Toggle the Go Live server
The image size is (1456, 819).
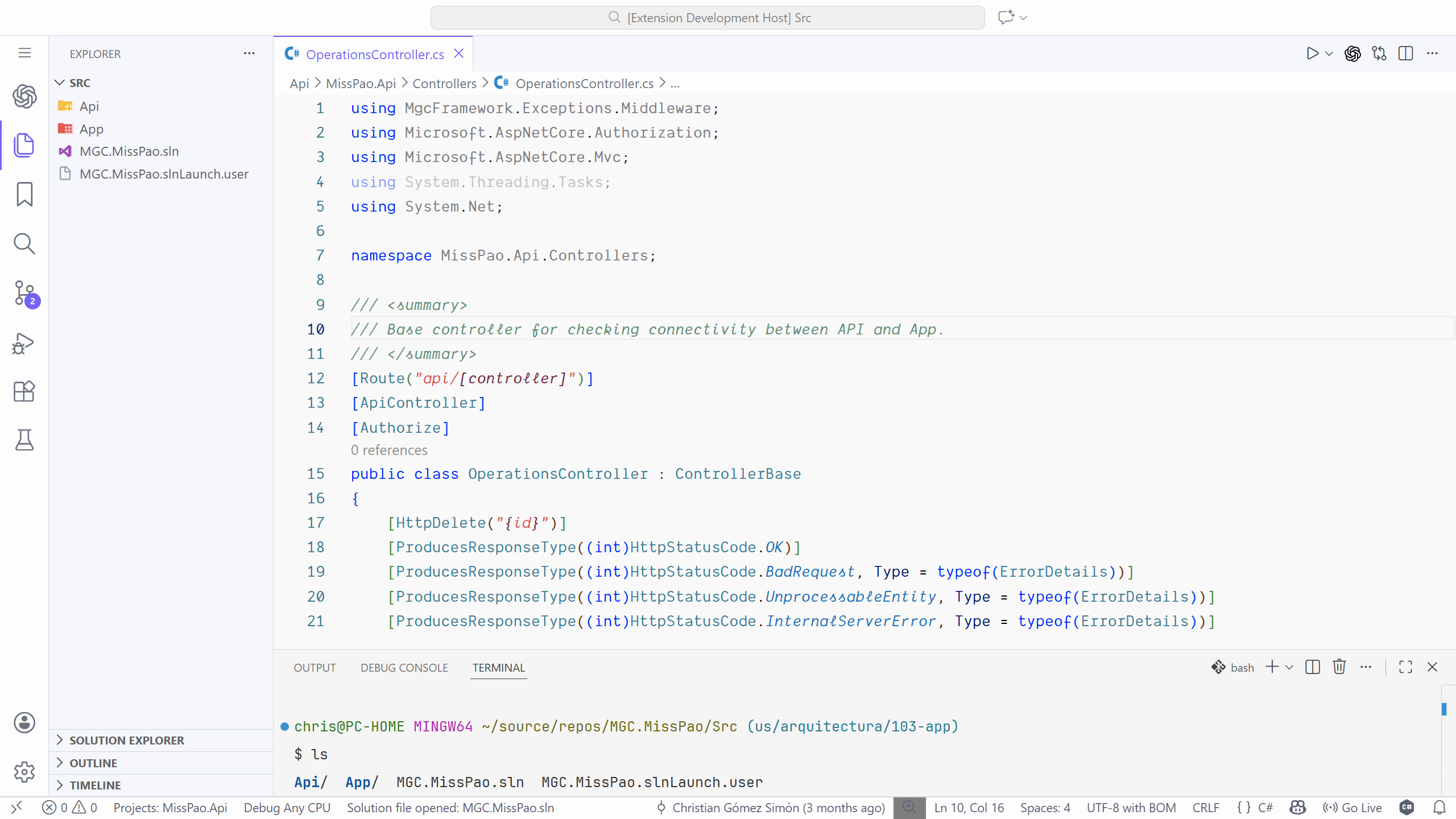pyautogui.click(x=1353, y=808)
